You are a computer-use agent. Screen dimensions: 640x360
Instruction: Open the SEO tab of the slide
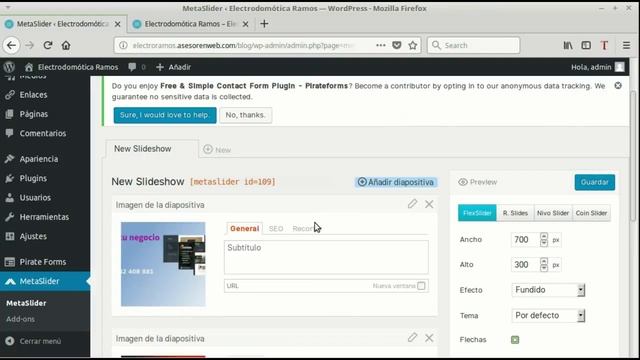tap(276, 229)
